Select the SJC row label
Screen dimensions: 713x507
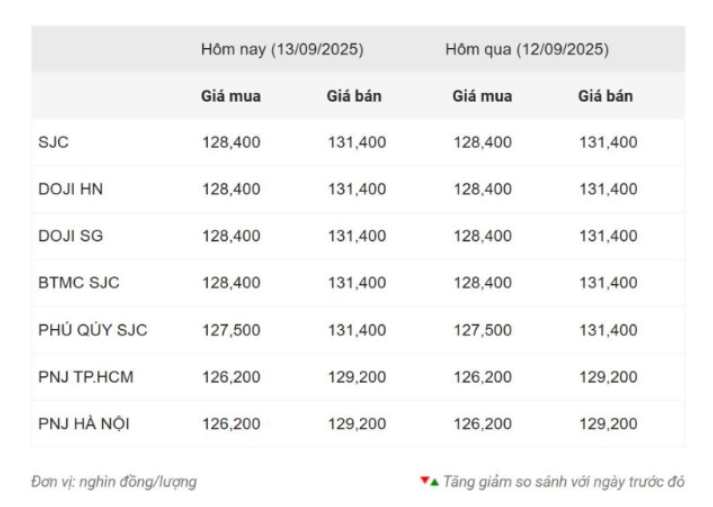point(53,142)
